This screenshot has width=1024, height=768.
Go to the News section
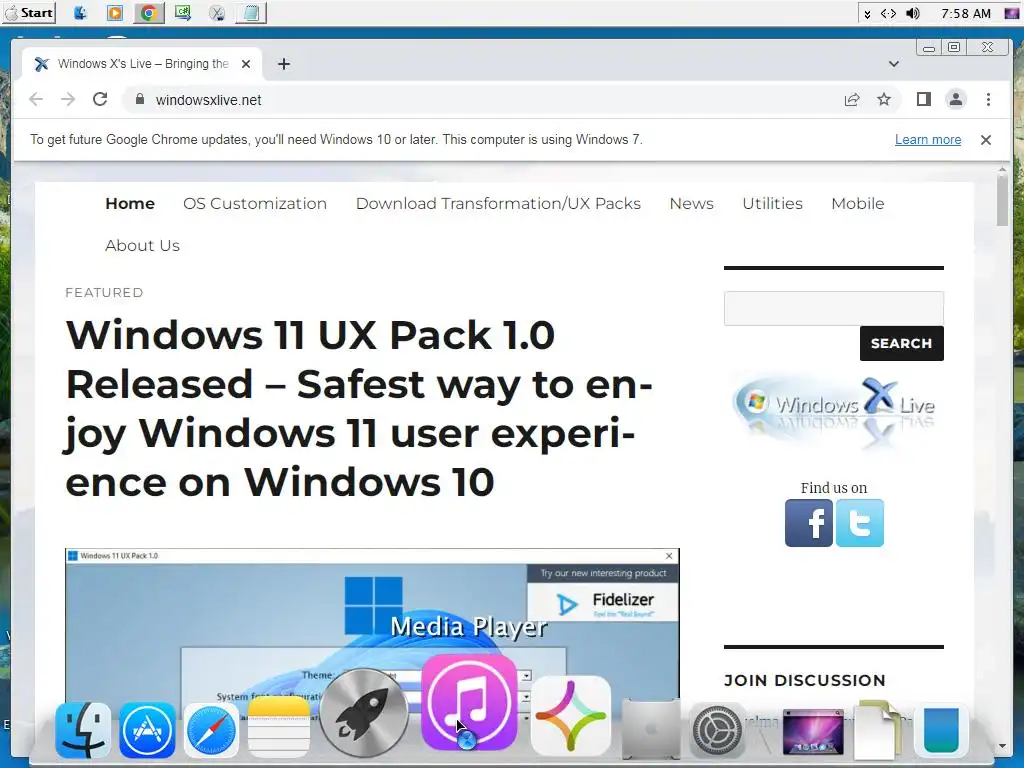(692, 204)
